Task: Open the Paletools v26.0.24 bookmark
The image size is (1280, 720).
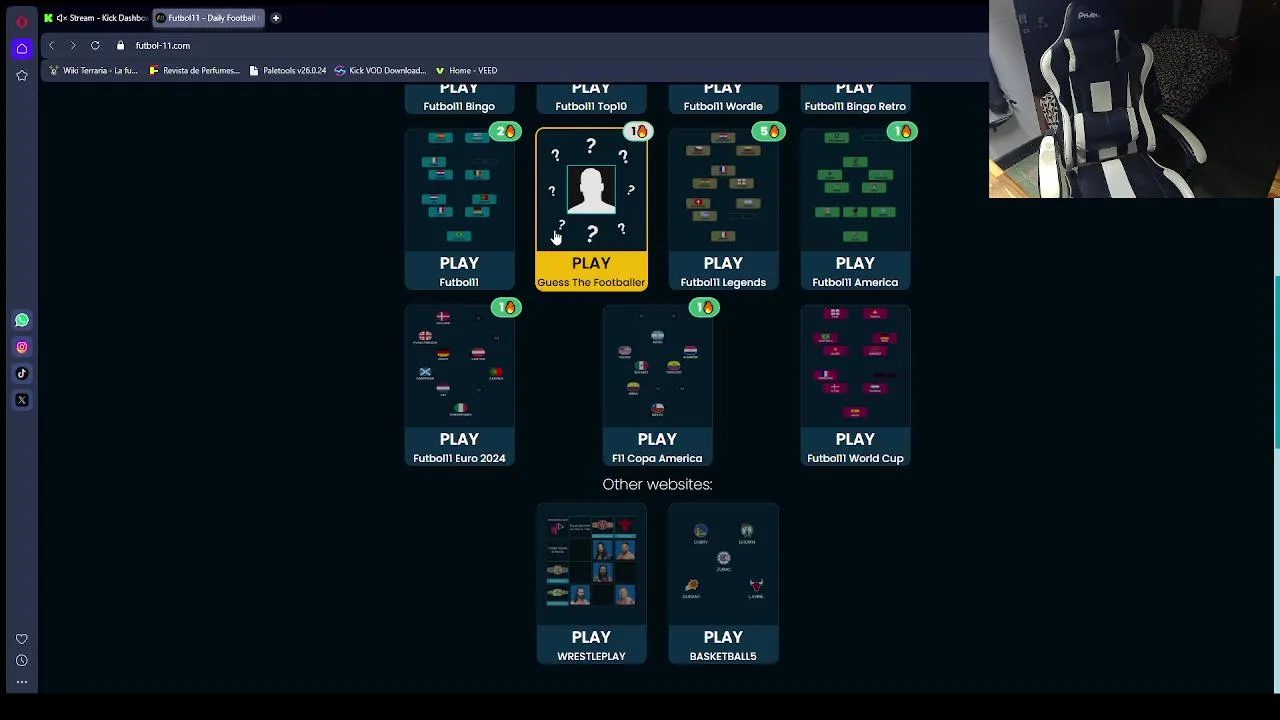Action: point(288,70)
